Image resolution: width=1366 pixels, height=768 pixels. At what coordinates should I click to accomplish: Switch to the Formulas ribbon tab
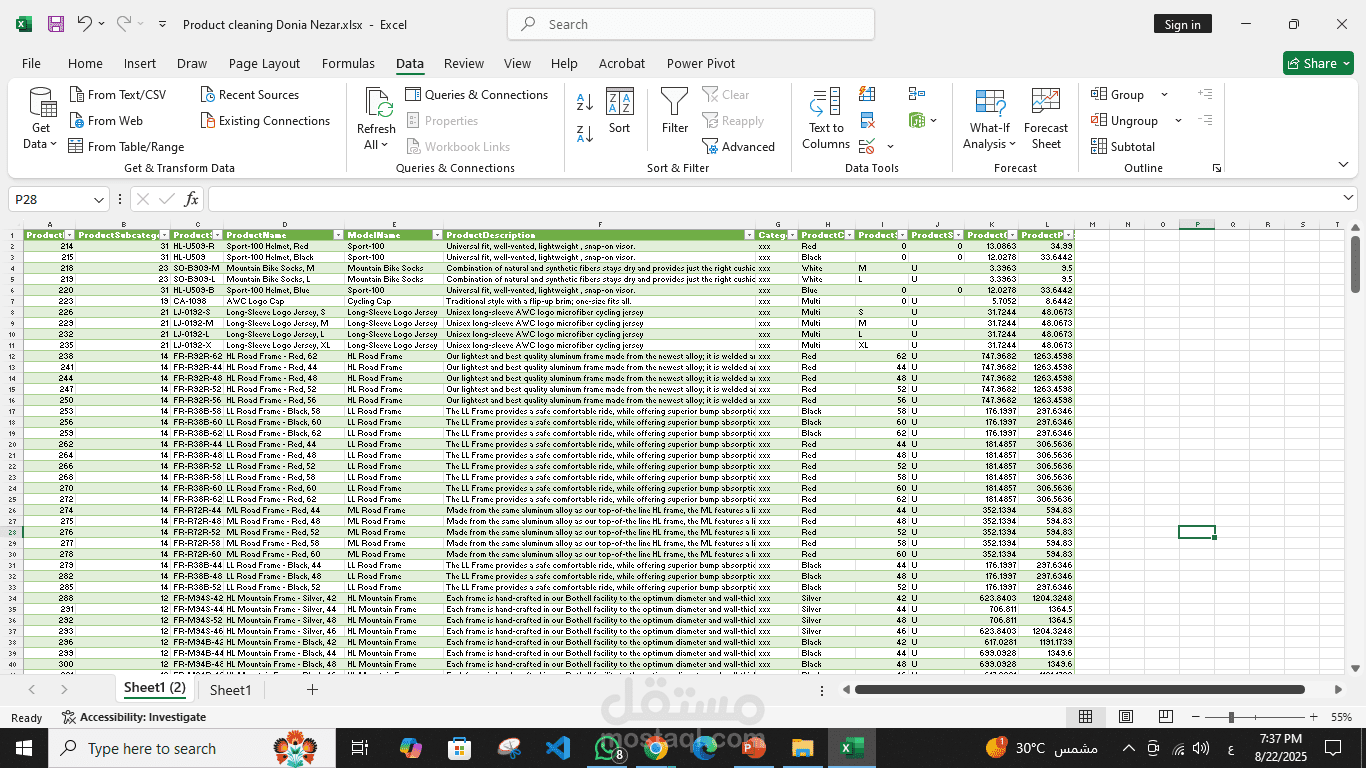pos(348,63)
